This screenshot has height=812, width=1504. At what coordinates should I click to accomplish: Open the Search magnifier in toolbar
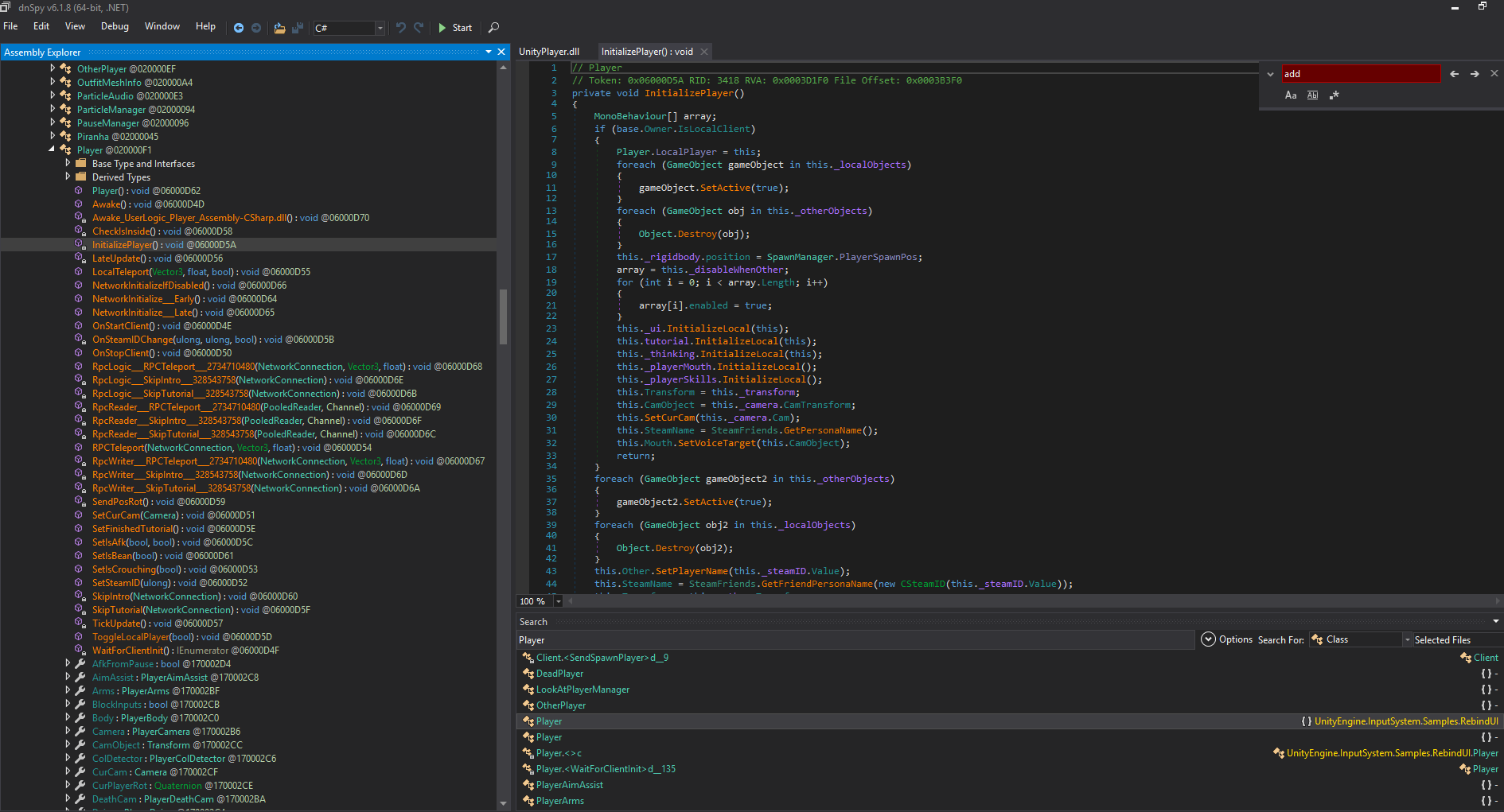pyautogui.click(x=493, y=28)
